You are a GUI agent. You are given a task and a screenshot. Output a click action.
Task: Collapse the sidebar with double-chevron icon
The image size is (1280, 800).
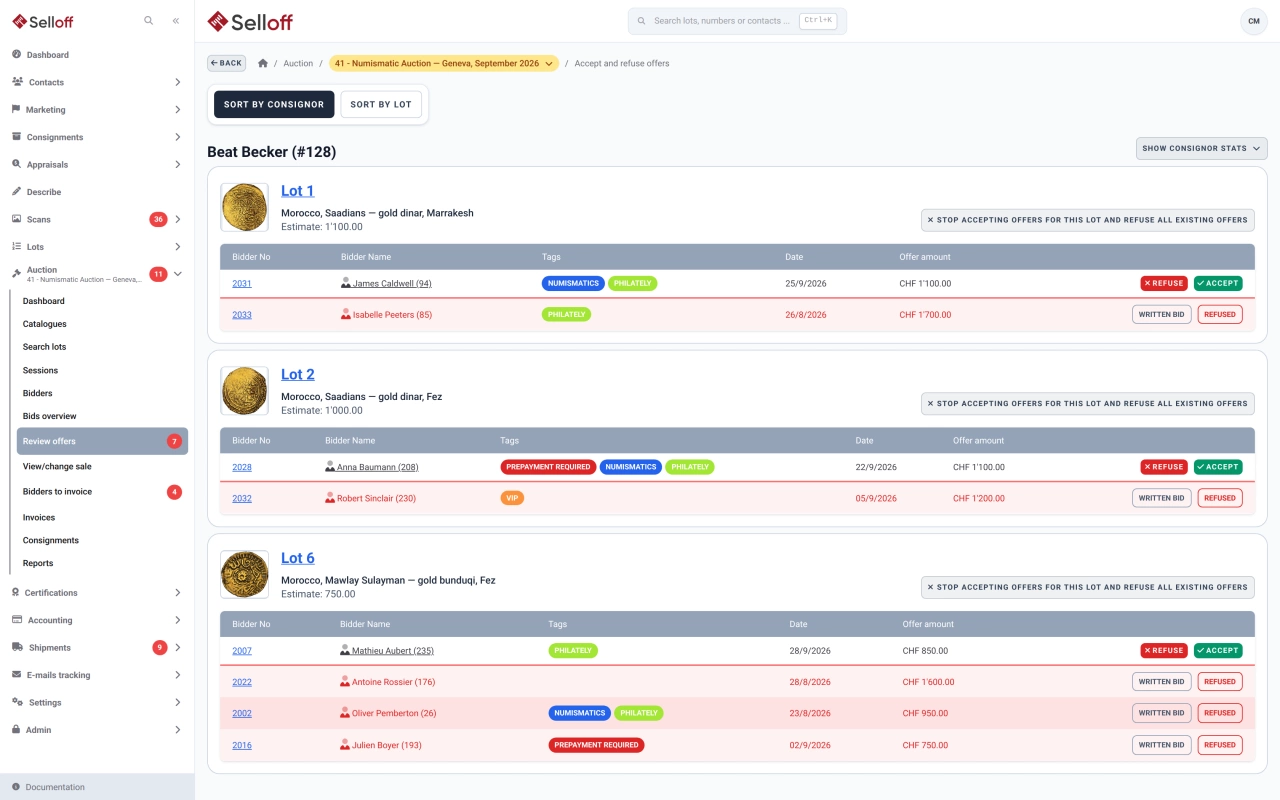pyautogui.click(x=176, y=20)
